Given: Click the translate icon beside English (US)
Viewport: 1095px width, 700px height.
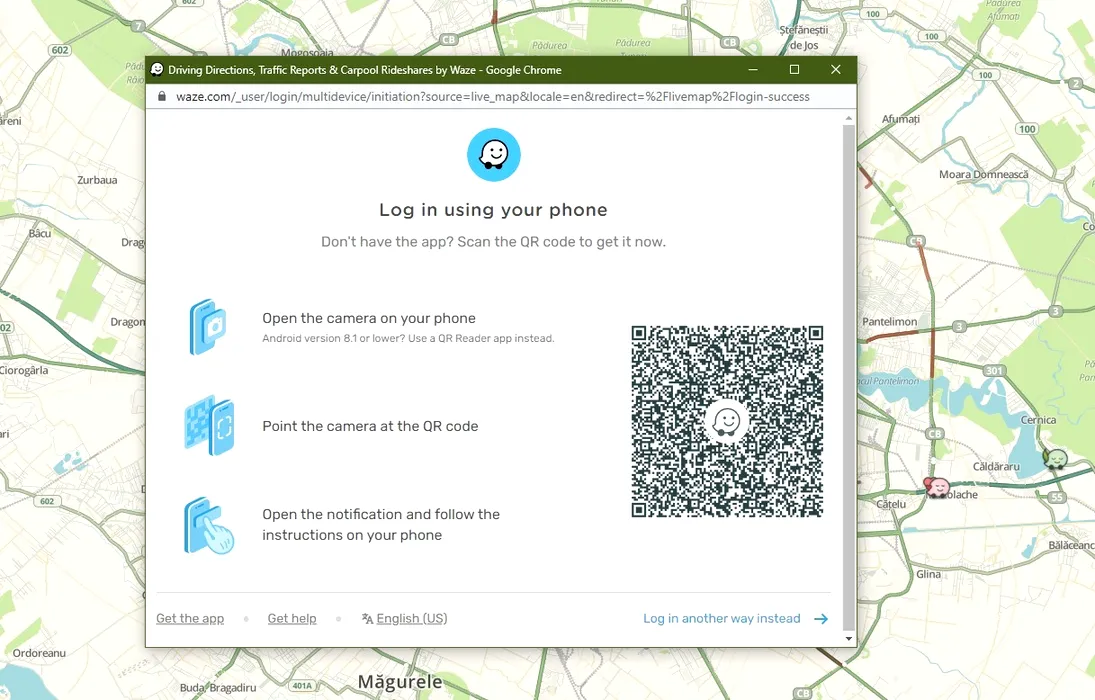Looking at the screenshot, I should pos(367,618).
